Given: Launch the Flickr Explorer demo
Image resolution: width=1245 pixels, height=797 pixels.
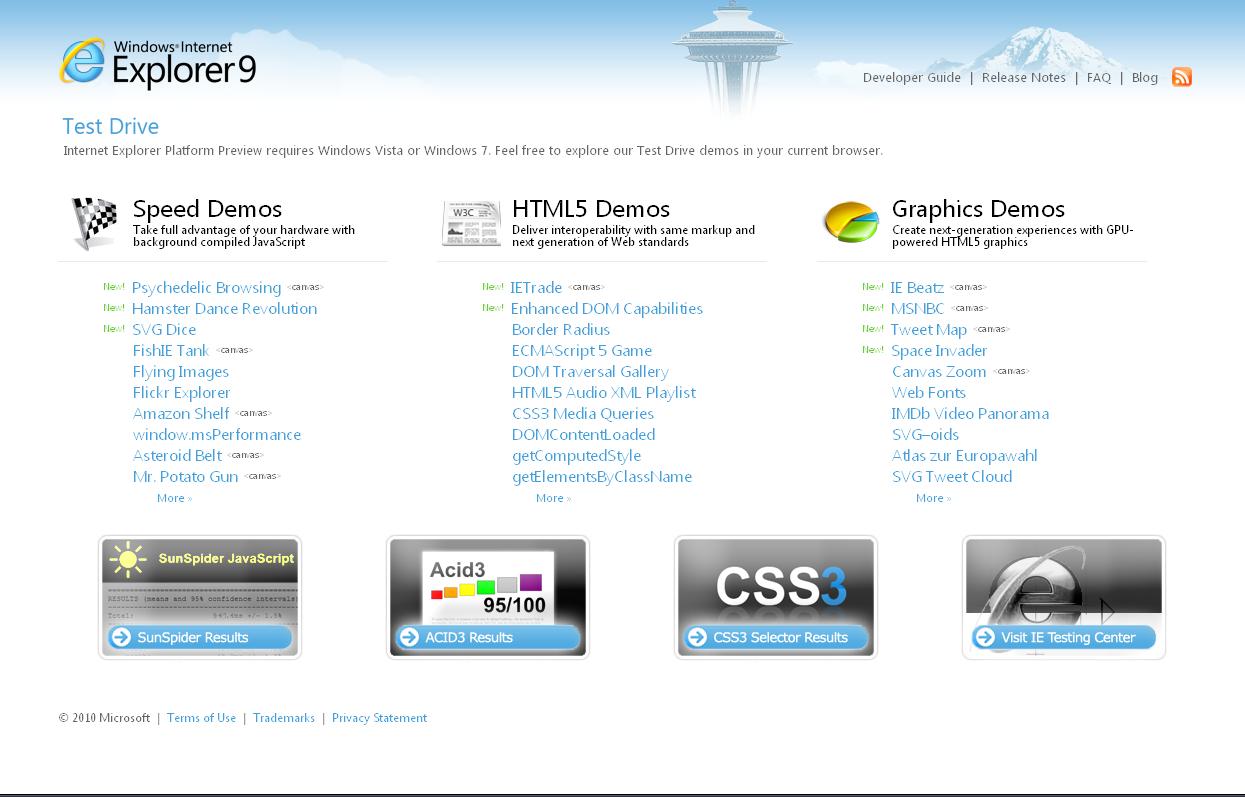Looking at the screenshot, I should [x=182, y=393].
